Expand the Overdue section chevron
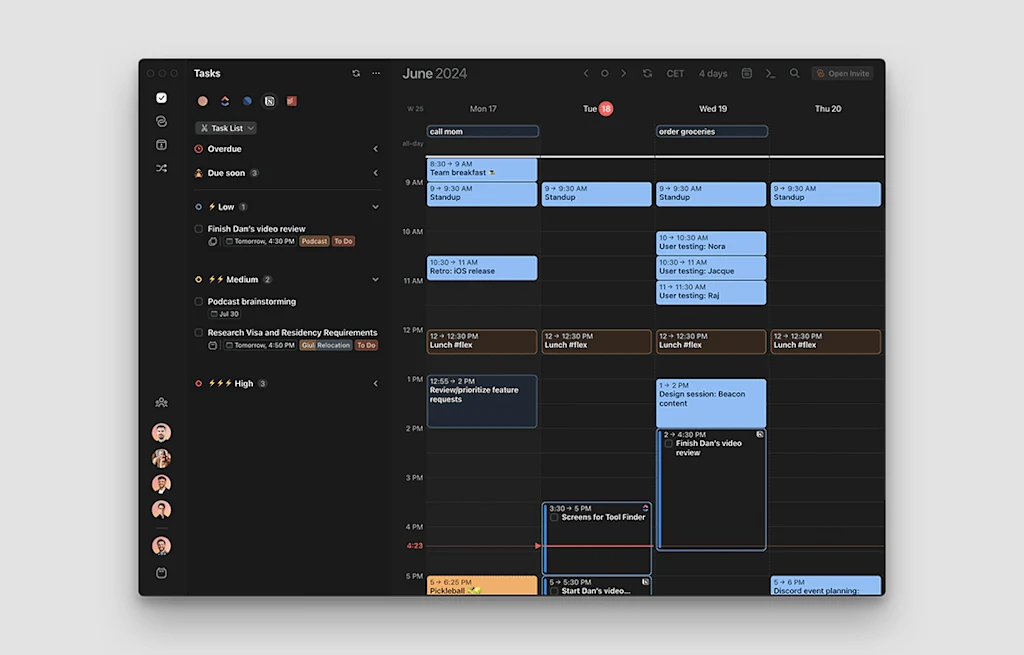The width and height of the screenshot is (1024, 655). tap(376, 150)
